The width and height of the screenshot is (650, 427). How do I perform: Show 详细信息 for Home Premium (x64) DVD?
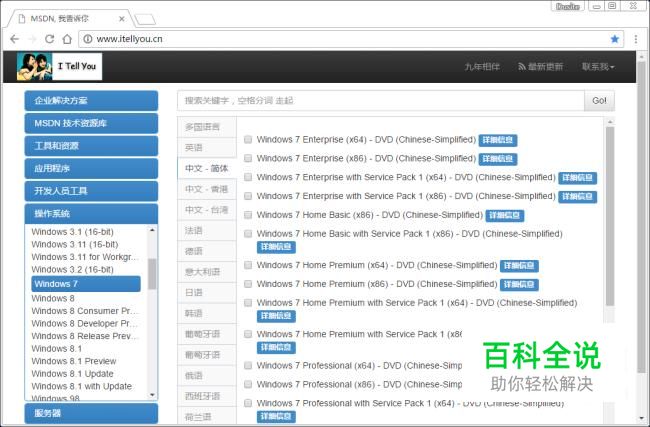[519, 266]
